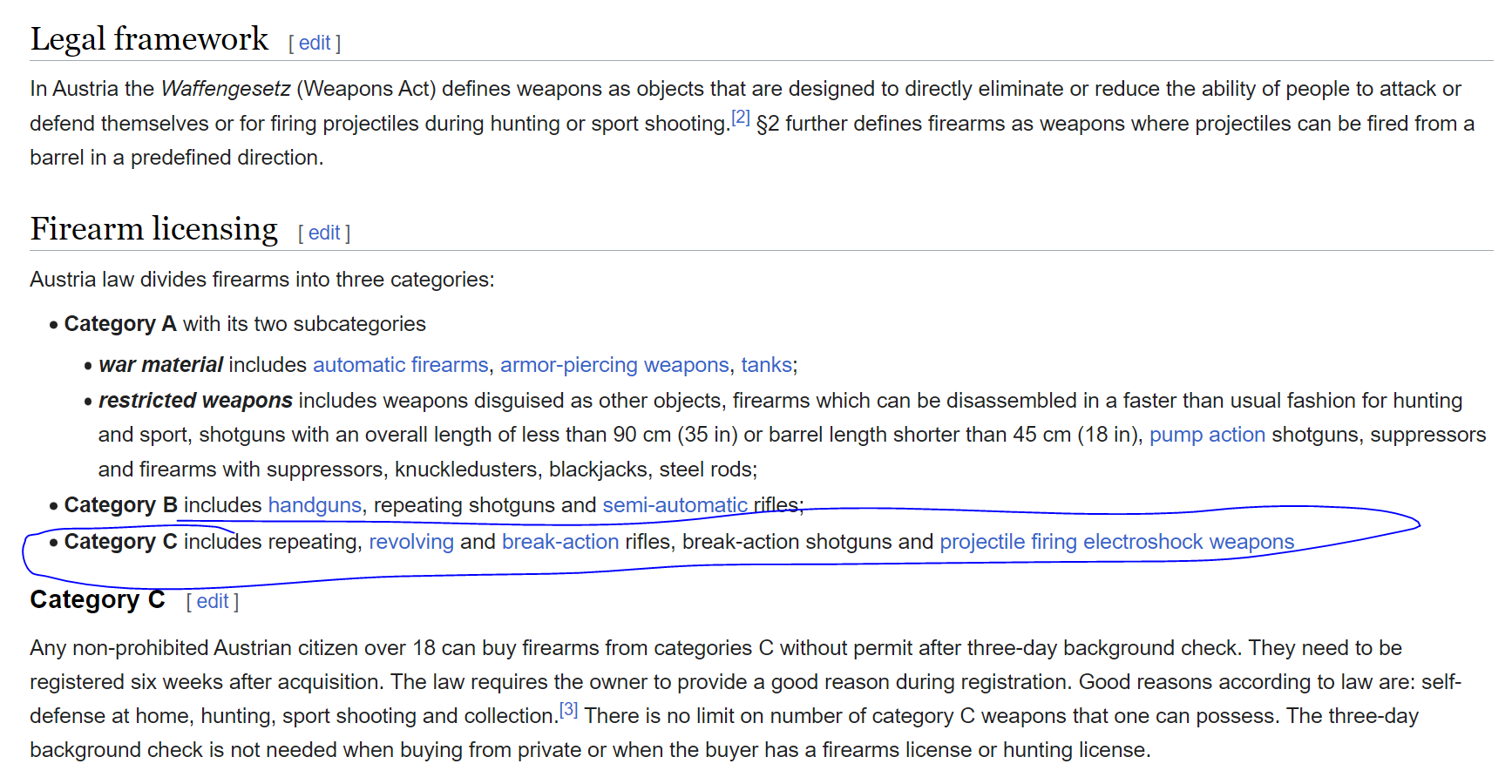The image size is (1512, 784).
Task: Click edit link beside Legal framework heading
Action: coord(315,43)
